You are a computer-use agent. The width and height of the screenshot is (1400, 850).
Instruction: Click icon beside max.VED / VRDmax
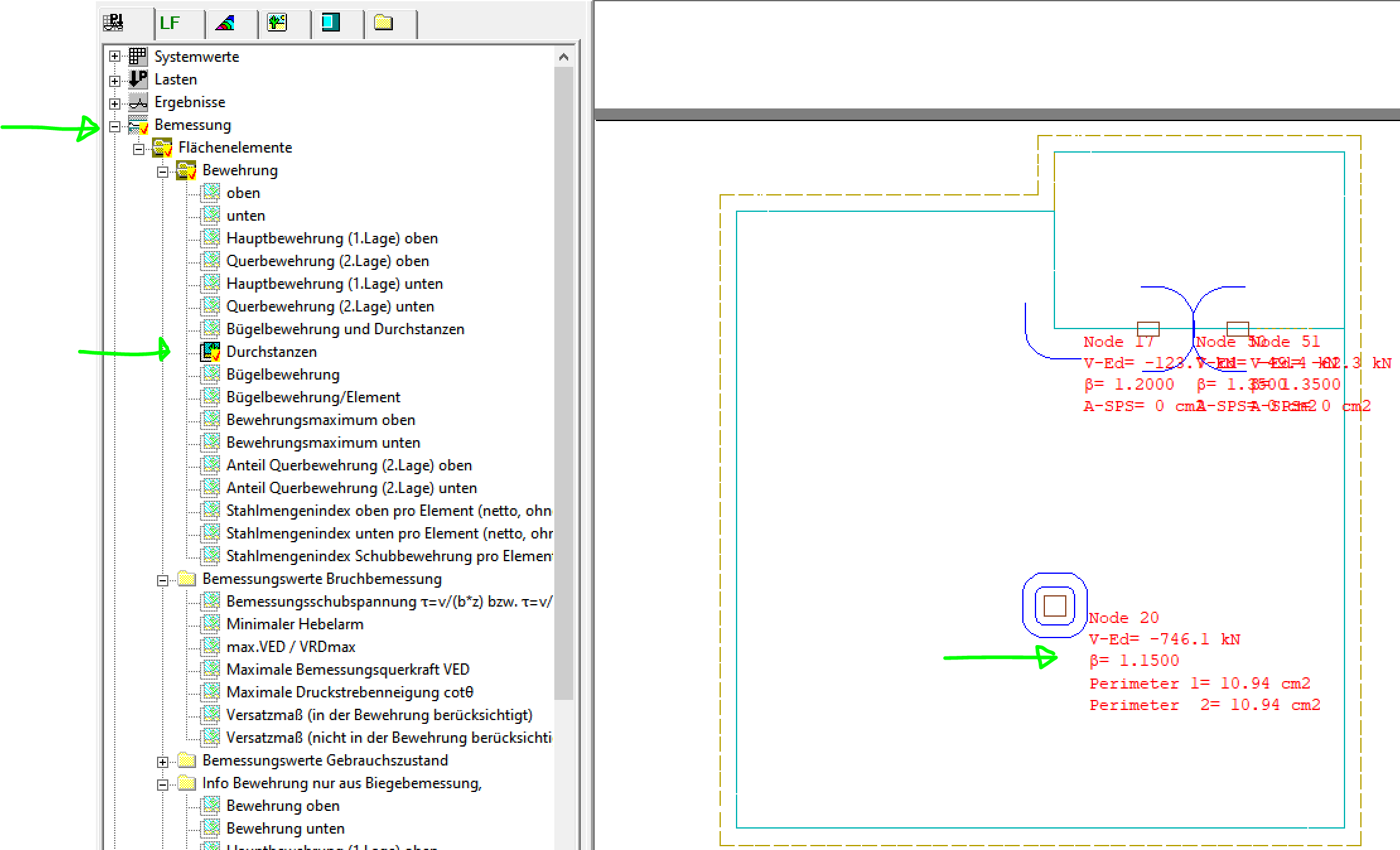211,646
